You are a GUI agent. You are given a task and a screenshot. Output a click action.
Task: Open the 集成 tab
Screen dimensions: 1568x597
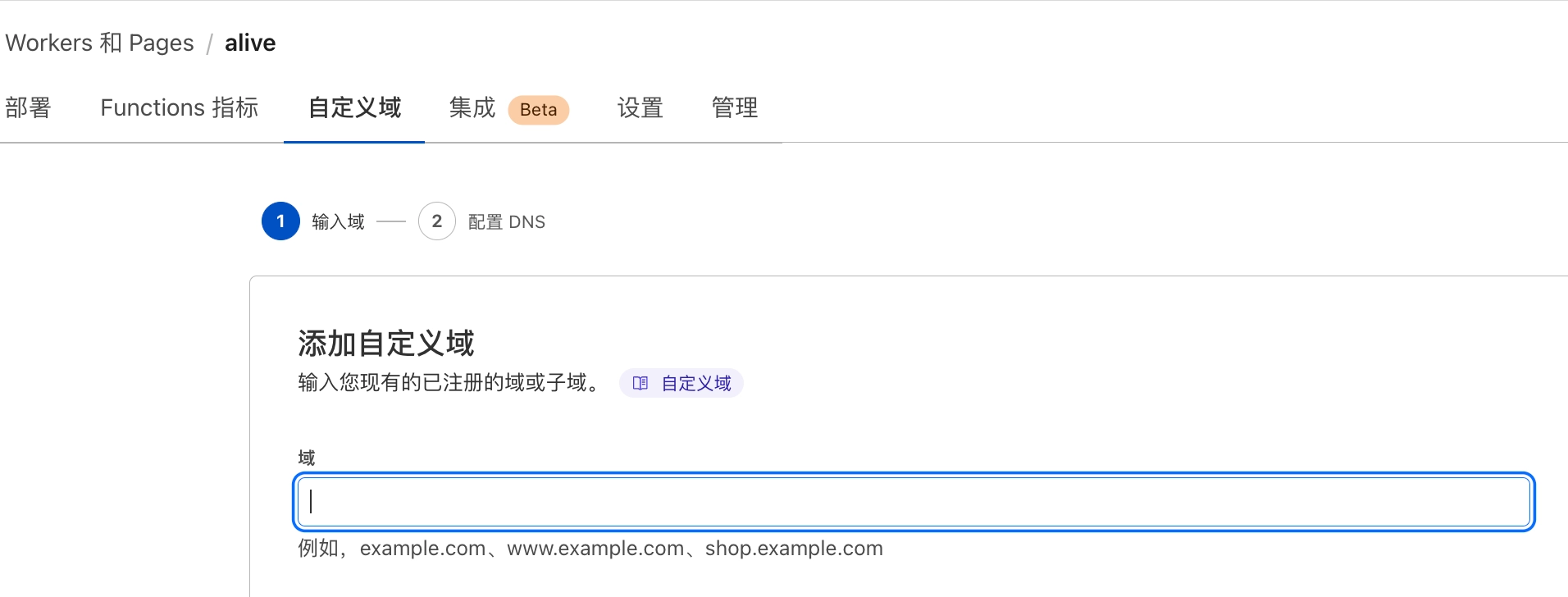click(x=472, y=107)
